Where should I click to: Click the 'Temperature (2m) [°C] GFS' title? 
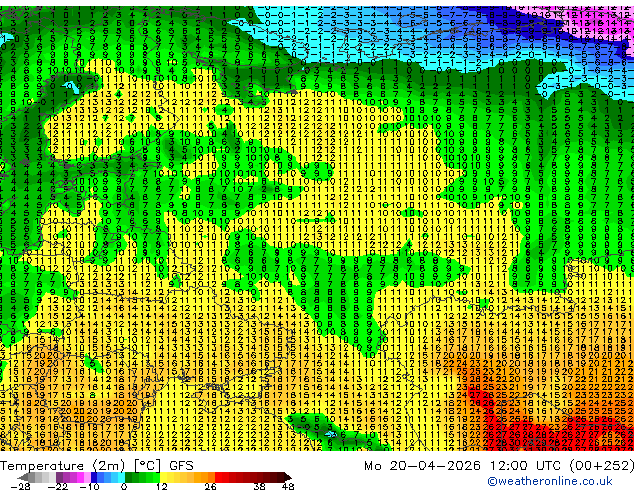(x=97, y=466)
